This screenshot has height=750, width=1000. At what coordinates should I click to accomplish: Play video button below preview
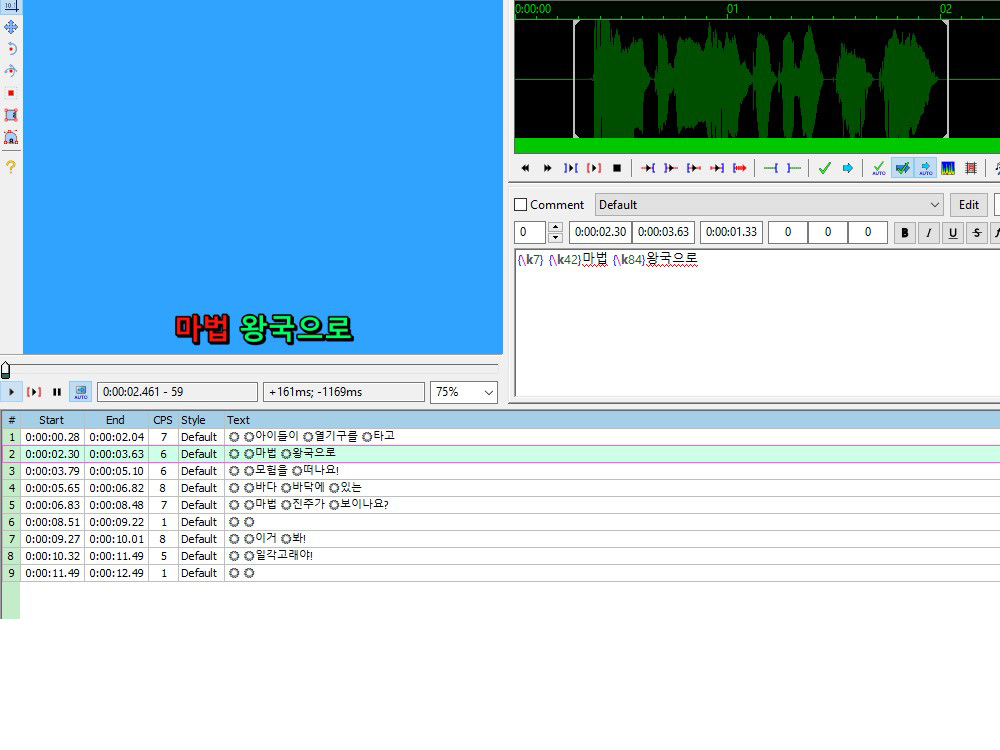[11, 392]
